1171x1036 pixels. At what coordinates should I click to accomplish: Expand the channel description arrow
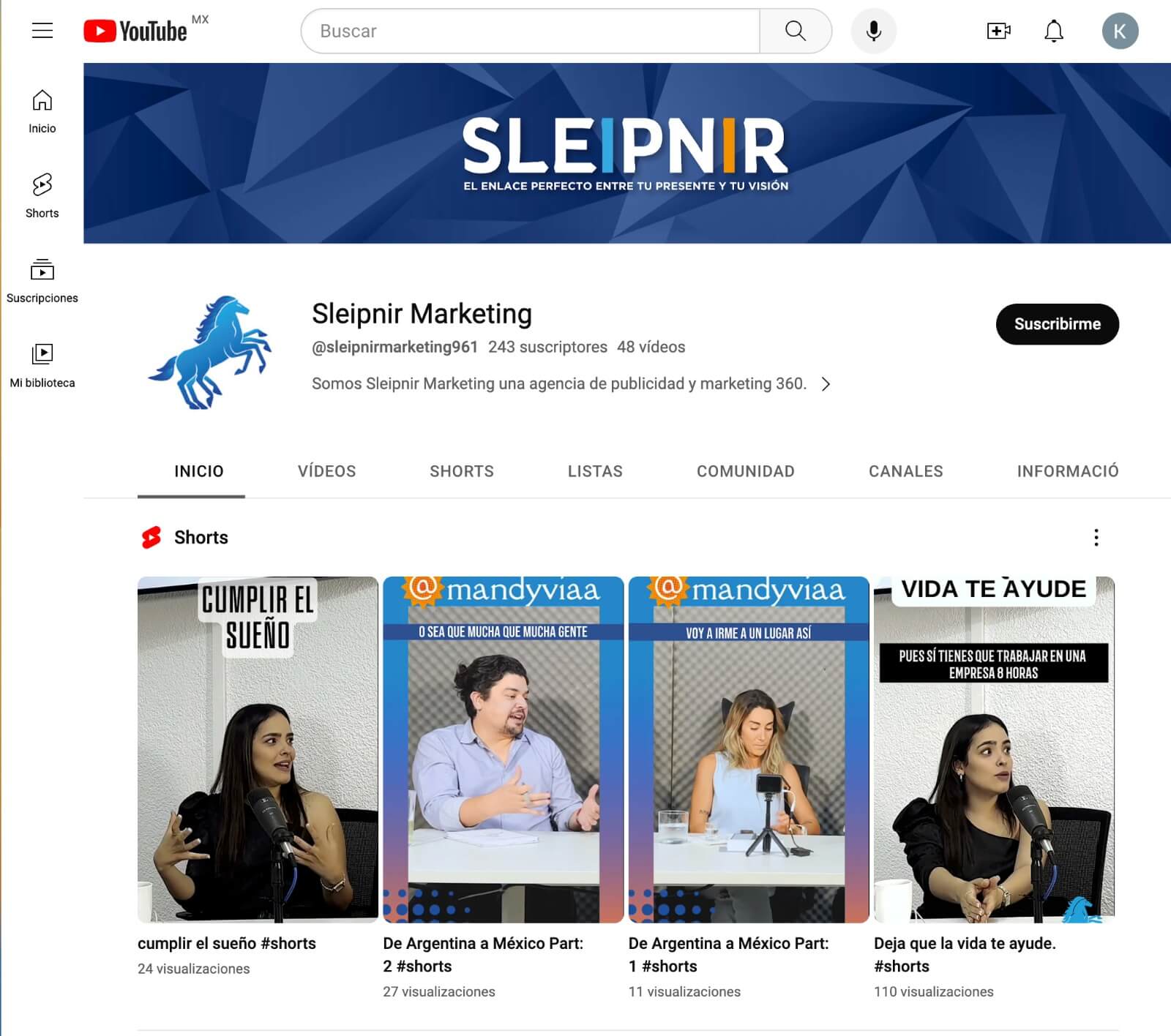click(x=827, y=383)
